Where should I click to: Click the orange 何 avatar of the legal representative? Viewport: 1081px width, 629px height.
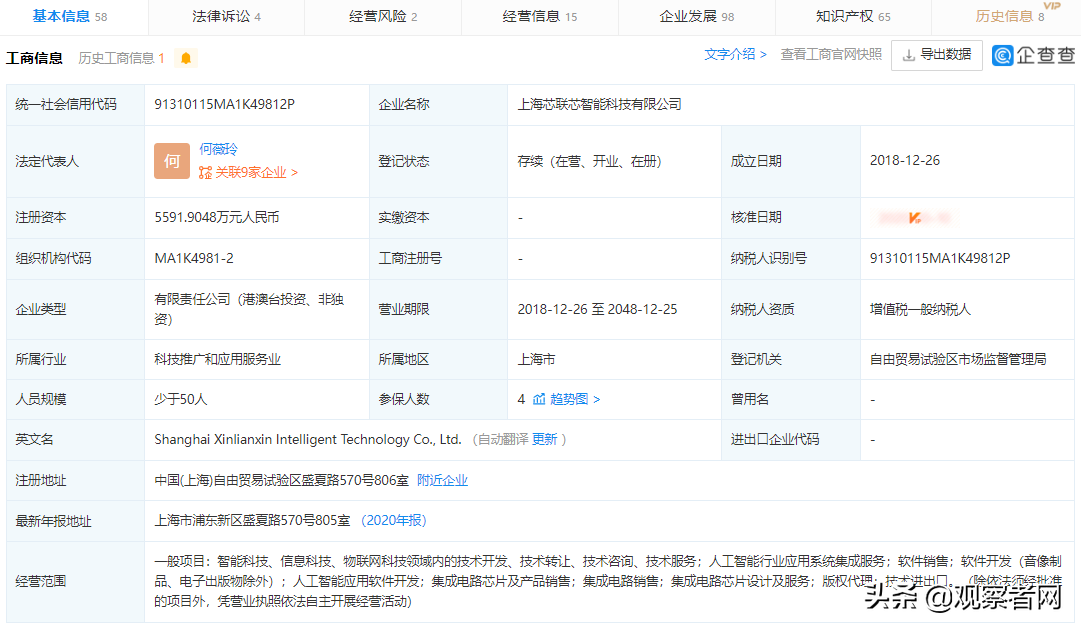click(x=171, y=161)
